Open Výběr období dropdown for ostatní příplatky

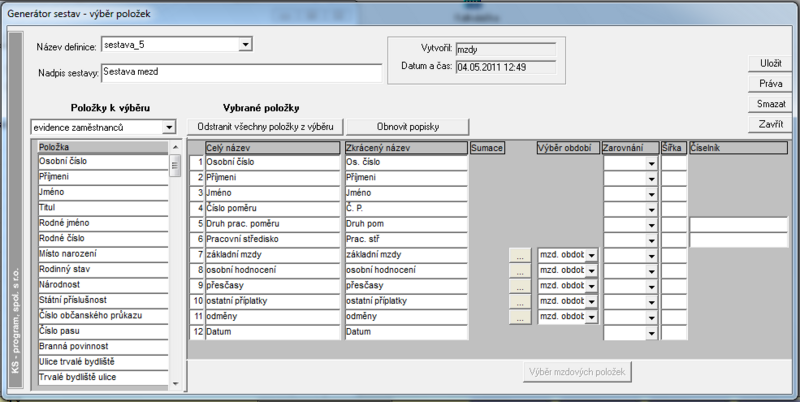[x=591, y=302]
